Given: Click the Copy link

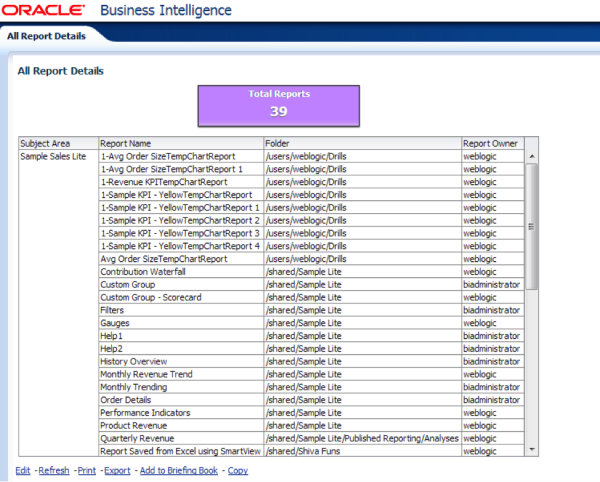Looking at the screenshot, I should coord(238,470).
